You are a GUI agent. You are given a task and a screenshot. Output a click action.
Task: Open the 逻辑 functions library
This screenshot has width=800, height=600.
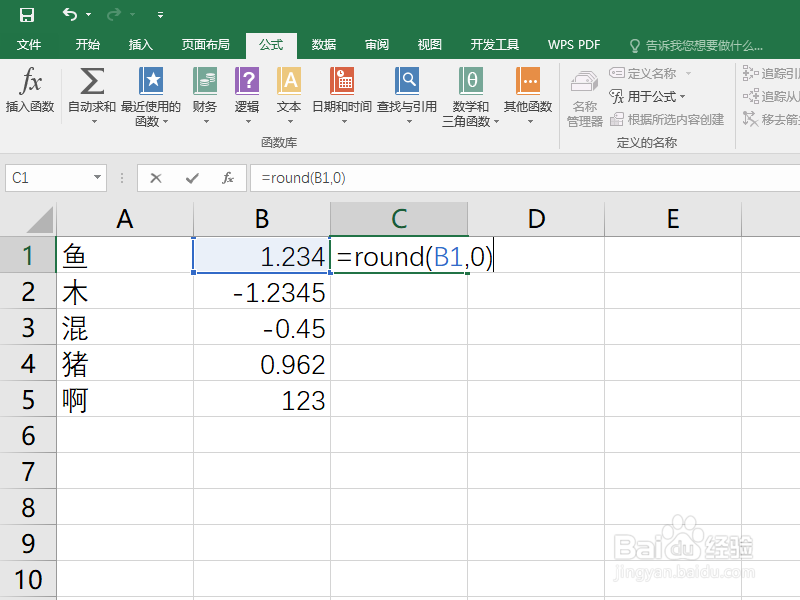click(x=247, y=96)
